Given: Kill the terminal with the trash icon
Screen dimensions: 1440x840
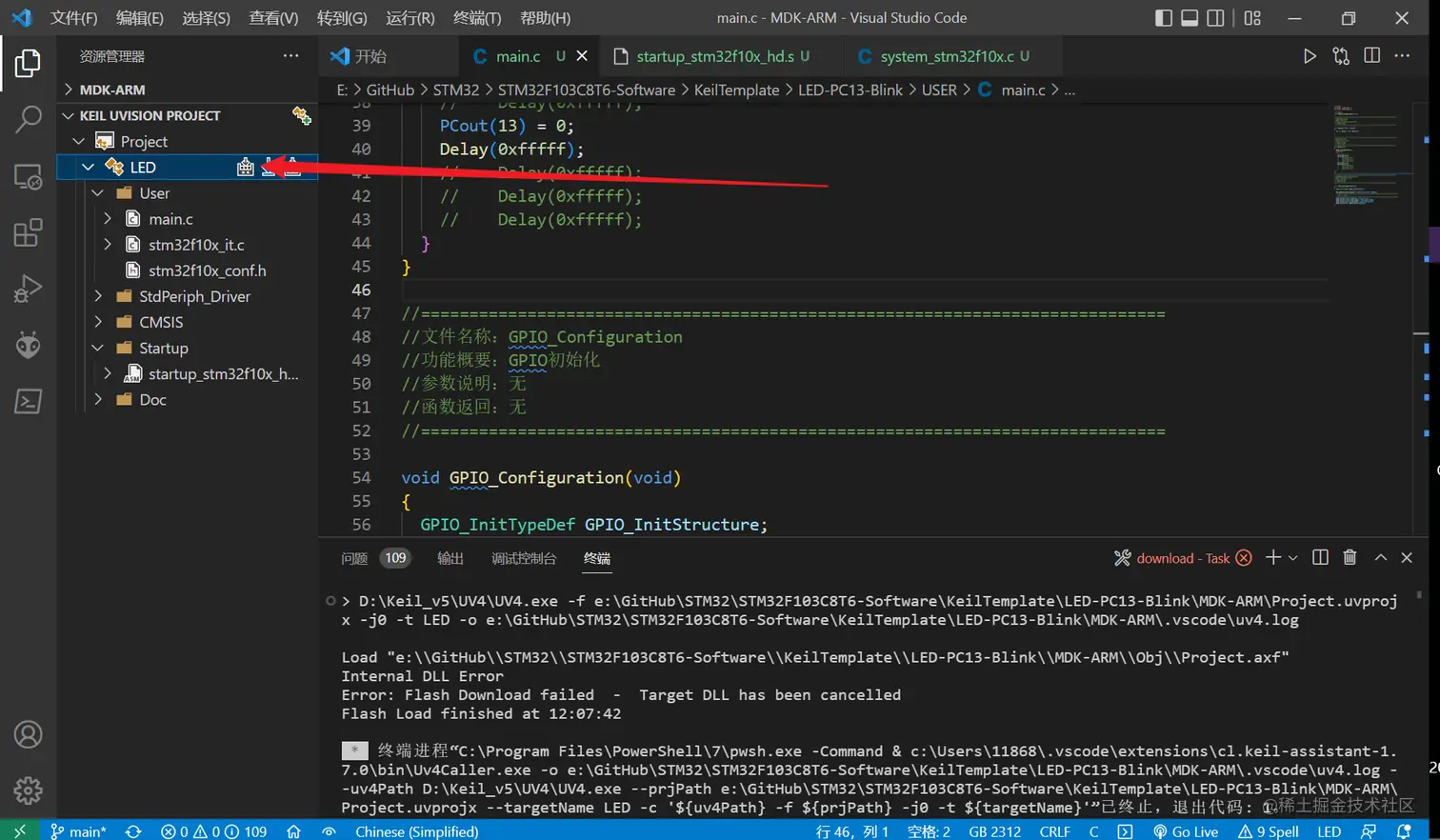Looking at the screenshot, I should [1350, 558].
